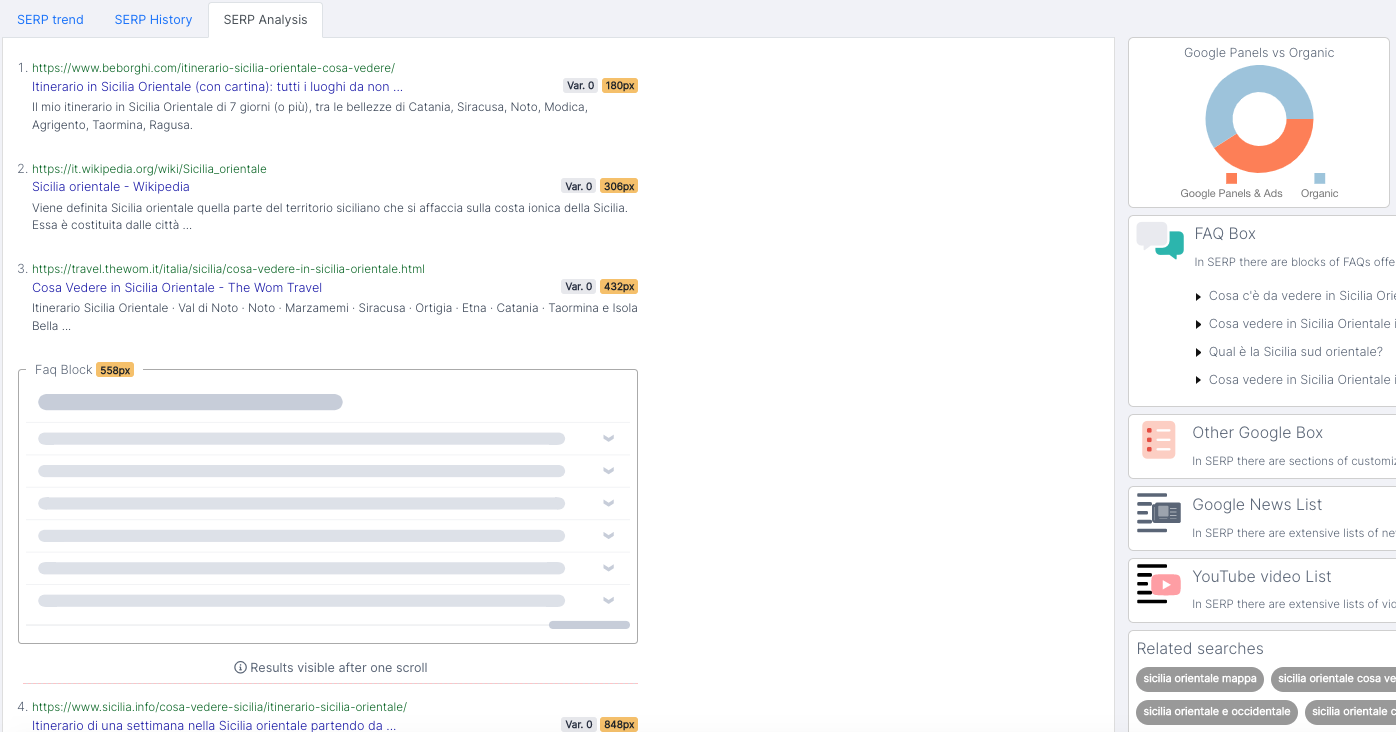Open 'Itinerario di una settimana nella Sicilia orientale' title

point(214,725)
